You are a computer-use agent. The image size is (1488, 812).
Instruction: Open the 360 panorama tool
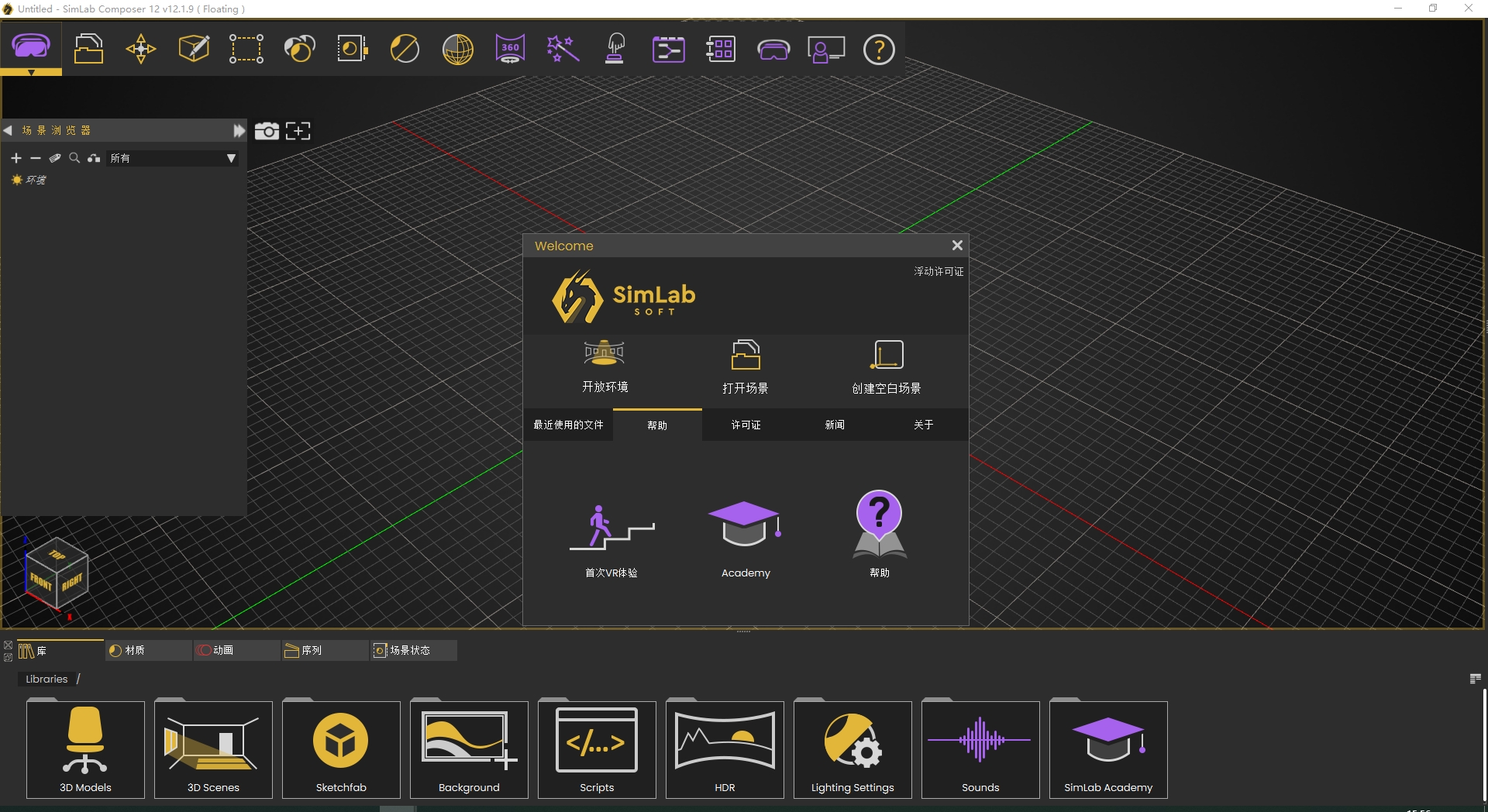pos(509,48)
